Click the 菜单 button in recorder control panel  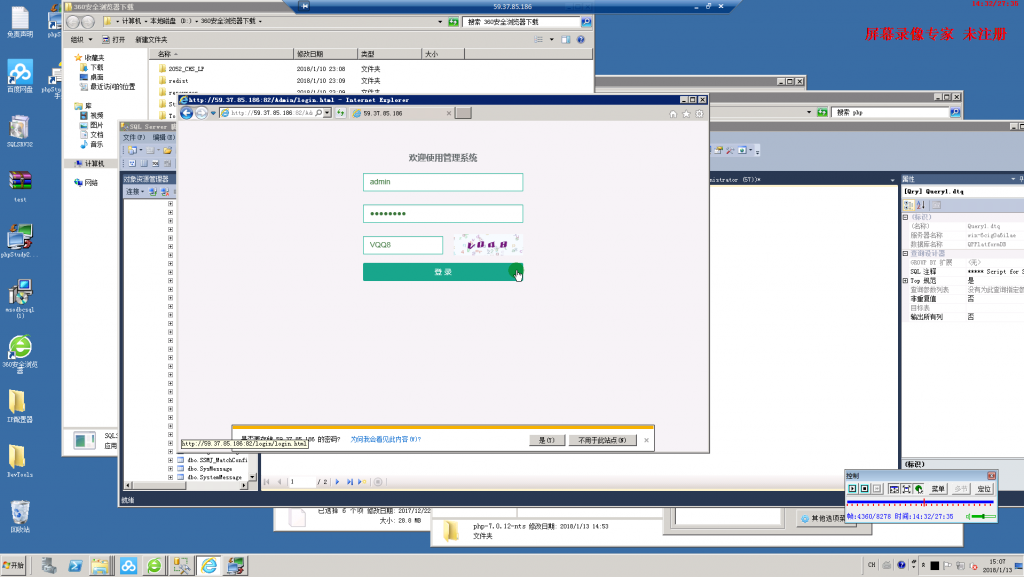[x=938, y=489]
